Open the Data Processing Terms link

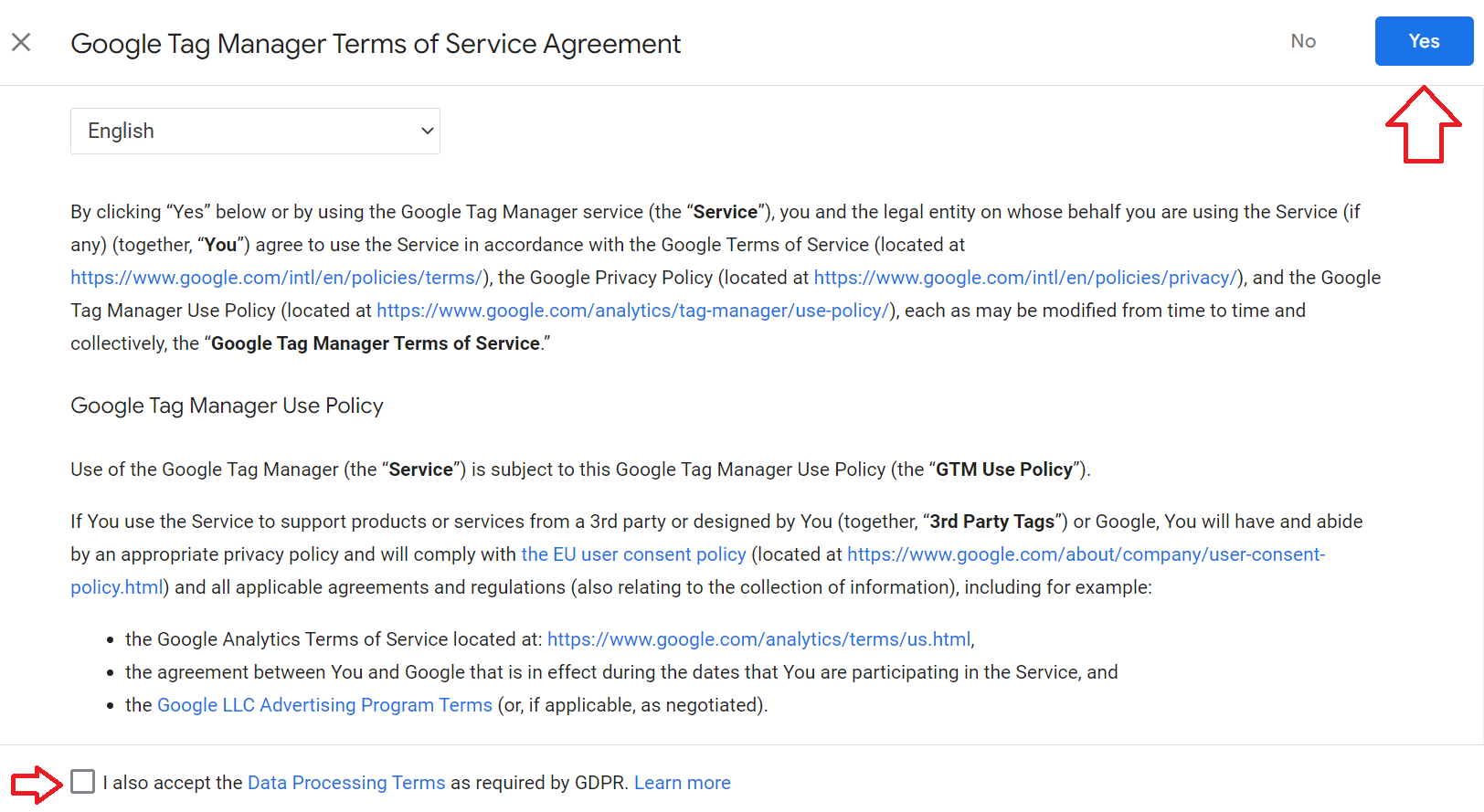pos(346,783)
